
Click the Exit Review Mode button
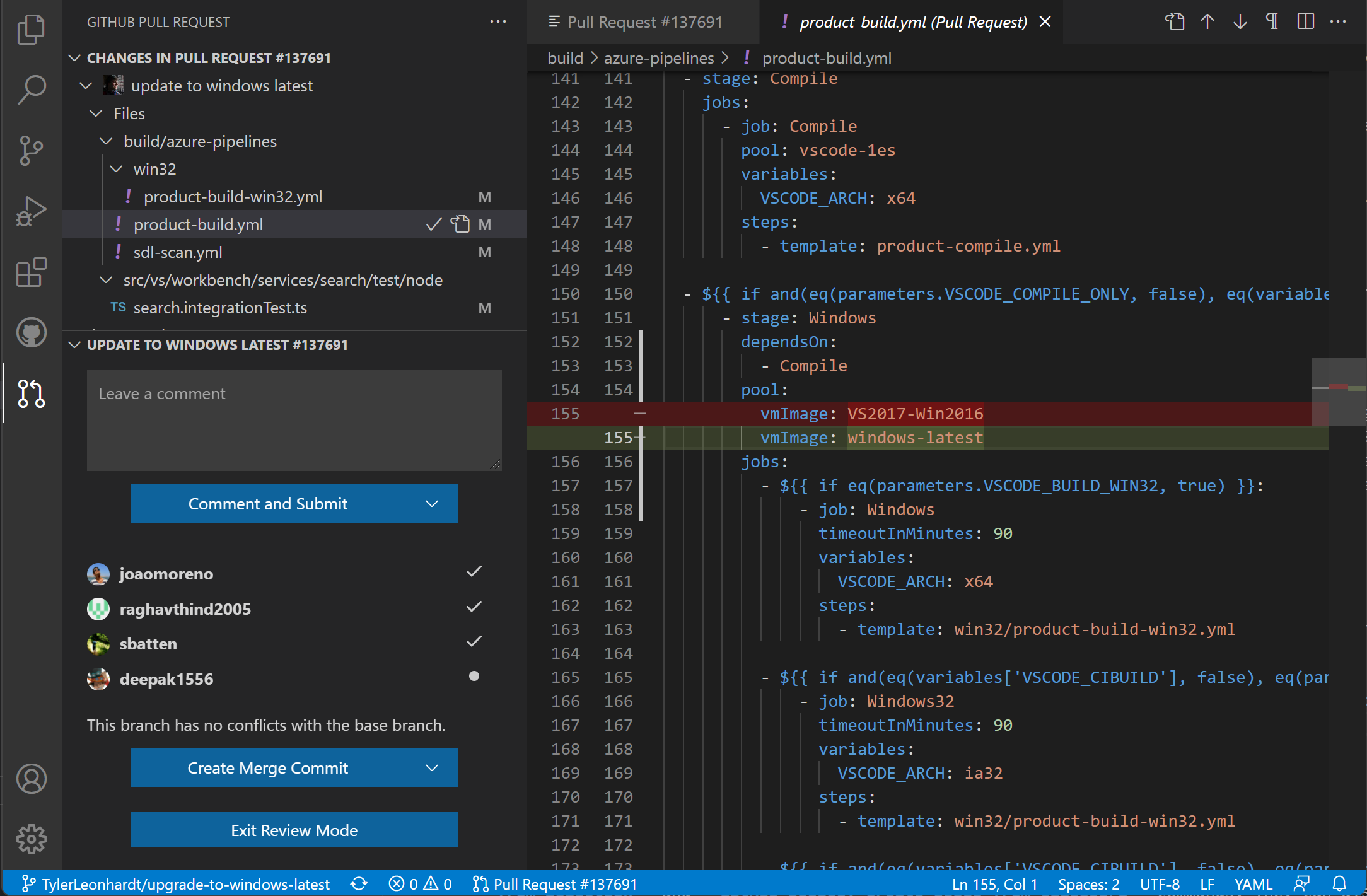(296, 829)
